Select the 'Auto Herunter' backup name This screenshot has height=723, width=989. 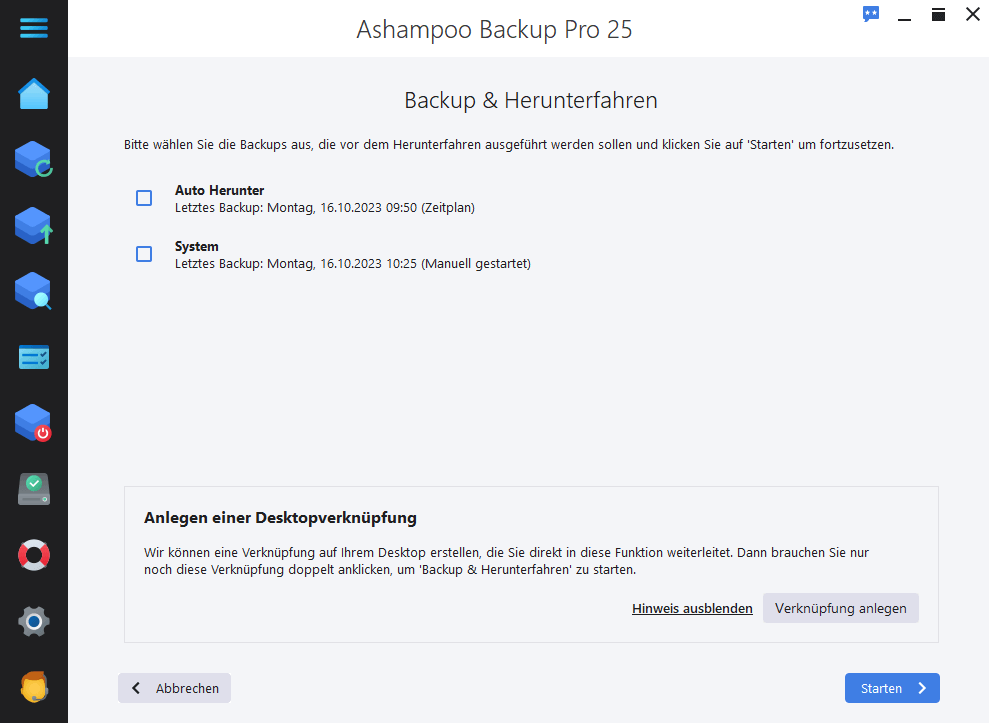pyautogui.click(x=219, y=191)
